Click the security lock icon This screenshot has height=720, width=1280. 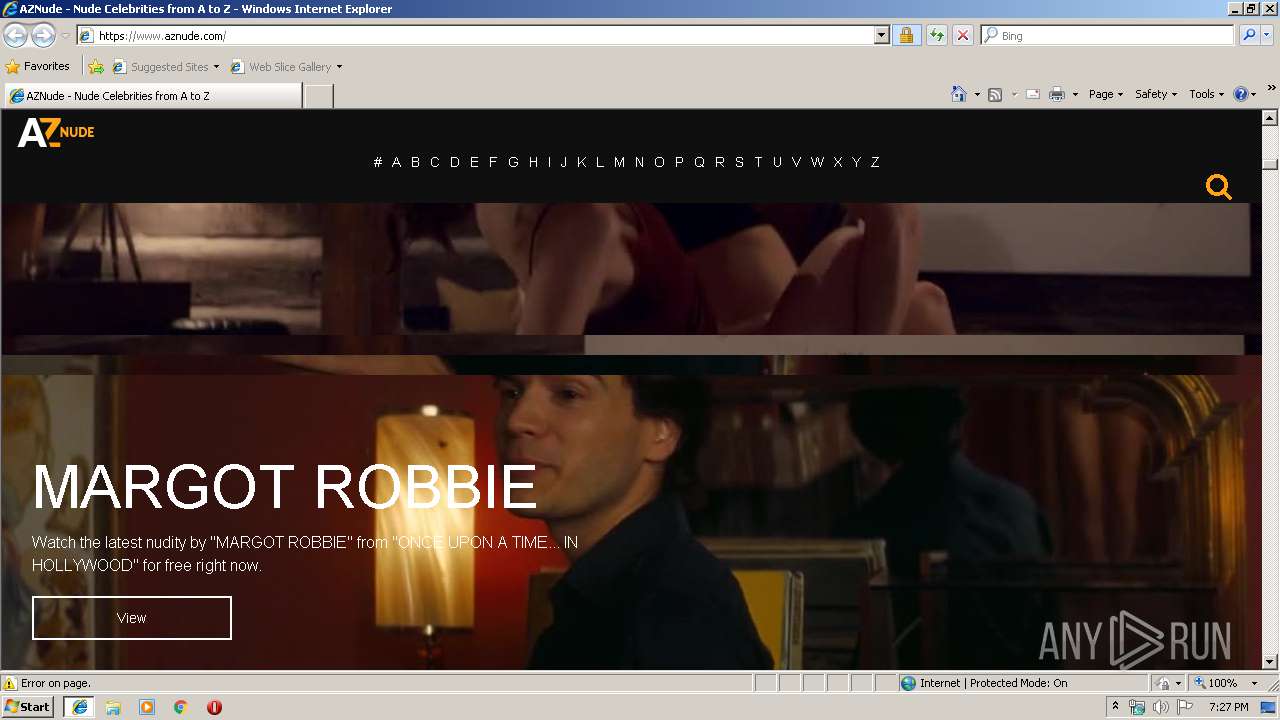pyautogui.click(x=906, y=35)
